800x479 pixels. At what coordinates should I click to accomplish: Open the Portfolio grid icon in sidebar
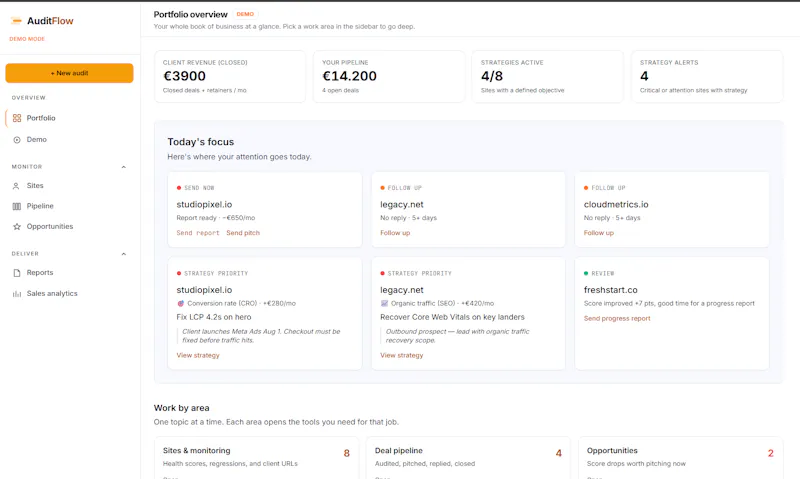point(17,118)
